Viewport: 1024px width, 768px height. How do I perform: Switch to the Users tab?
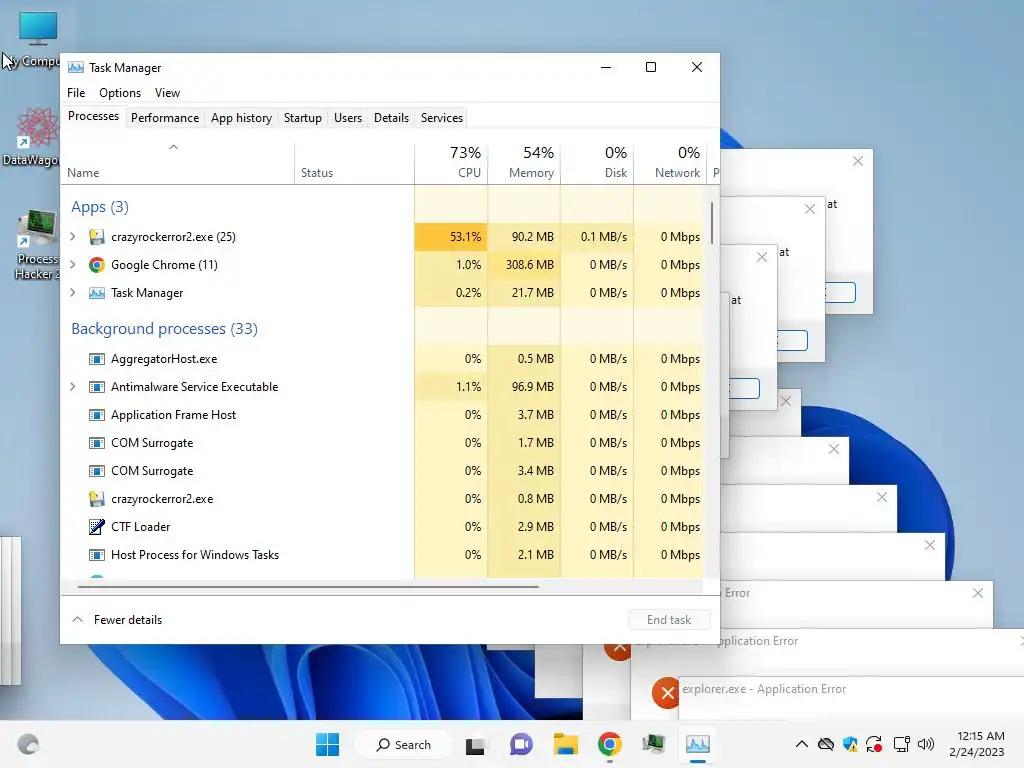click(347, 118)
